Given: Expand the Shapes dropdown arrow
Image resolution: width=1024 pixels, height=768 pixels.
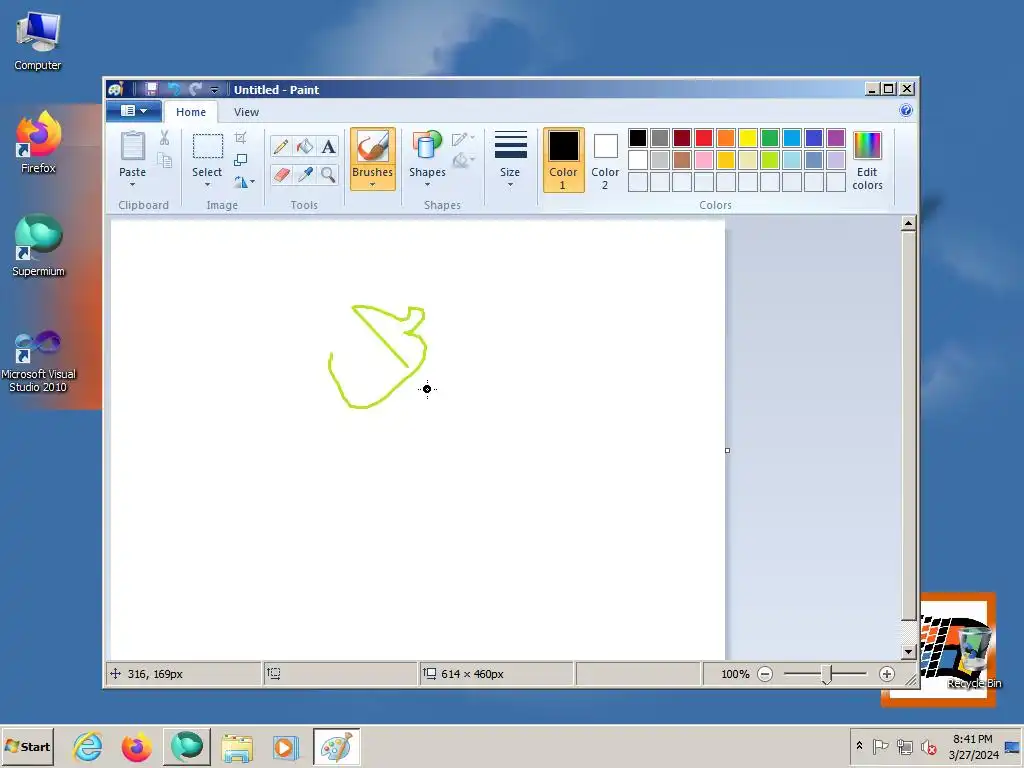Looking at the screenshot, I should [x=427, y=185].
